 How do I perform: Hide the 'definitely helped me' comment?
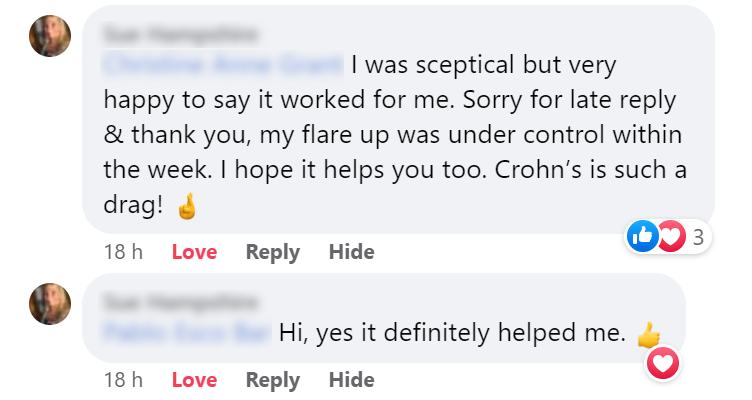point(351,380)
